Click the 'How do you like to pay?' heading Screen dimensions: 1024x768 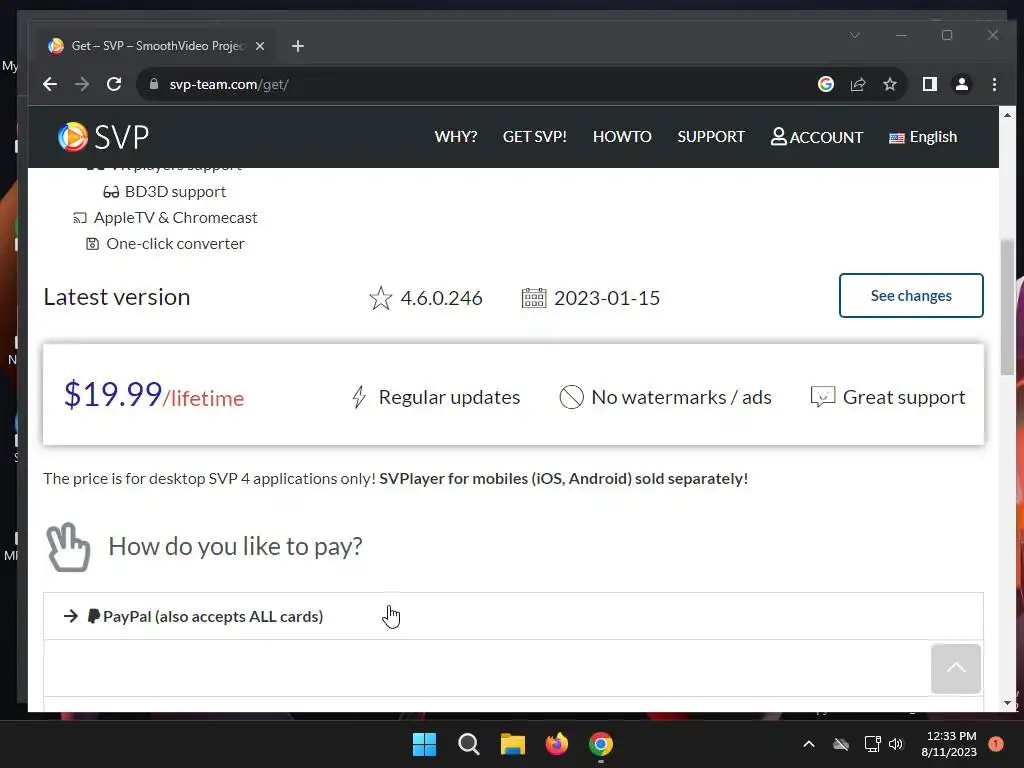pos(235,547)
